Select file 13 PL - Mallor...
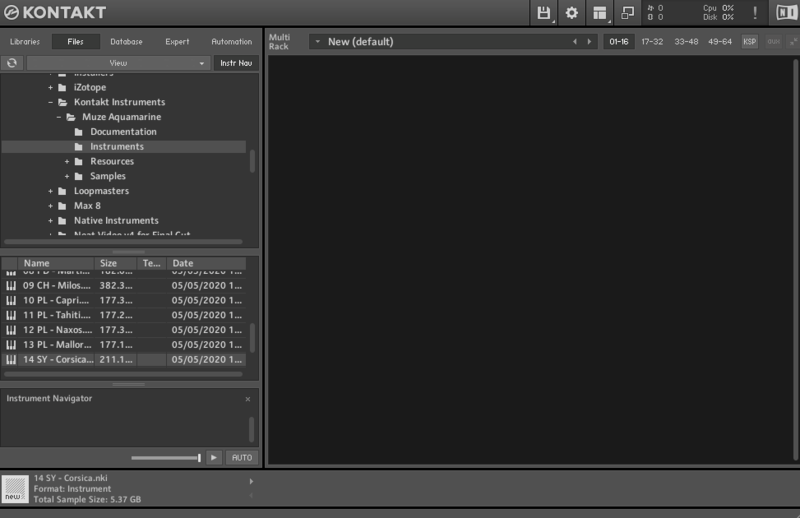The width and height of the screenshot is (800, 518). (124, 345)
